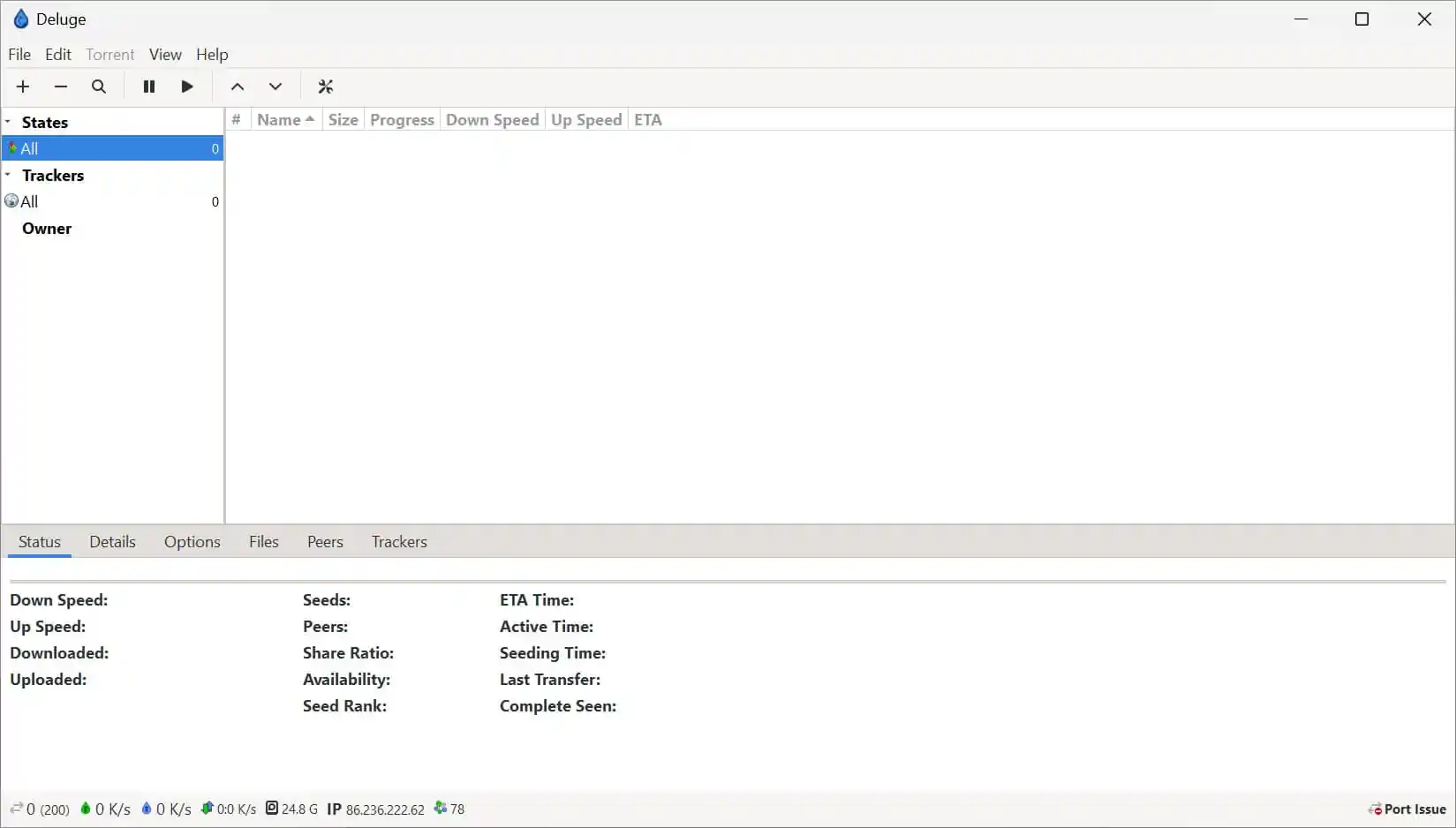Click the external IP address status item
This screenshot has height=828, width=1456.
coord(375,809)
